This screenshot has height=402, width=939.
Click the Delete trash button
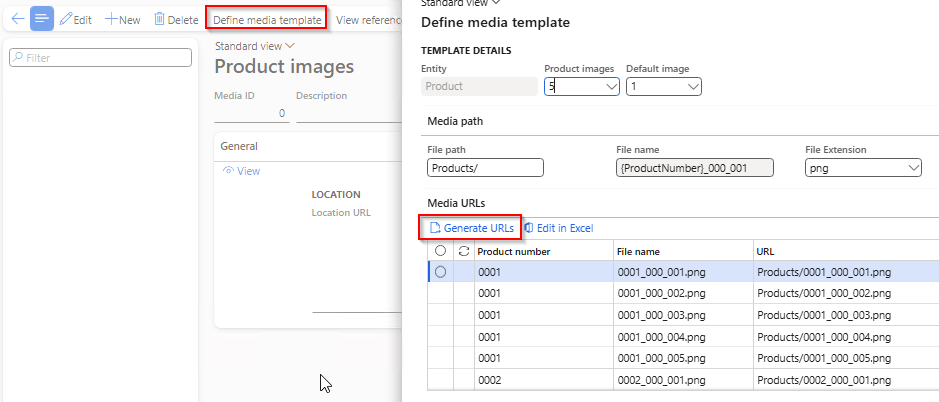coord(176,20)
